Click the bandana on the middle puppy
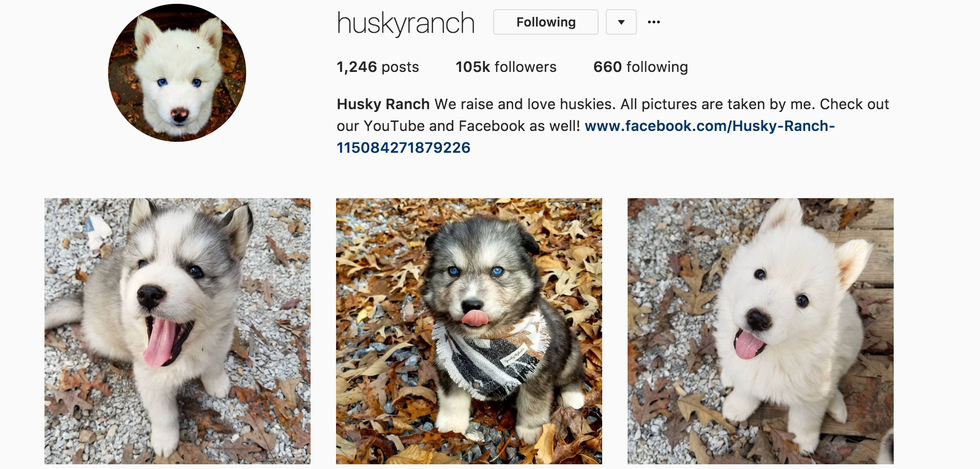 [494, 356]
